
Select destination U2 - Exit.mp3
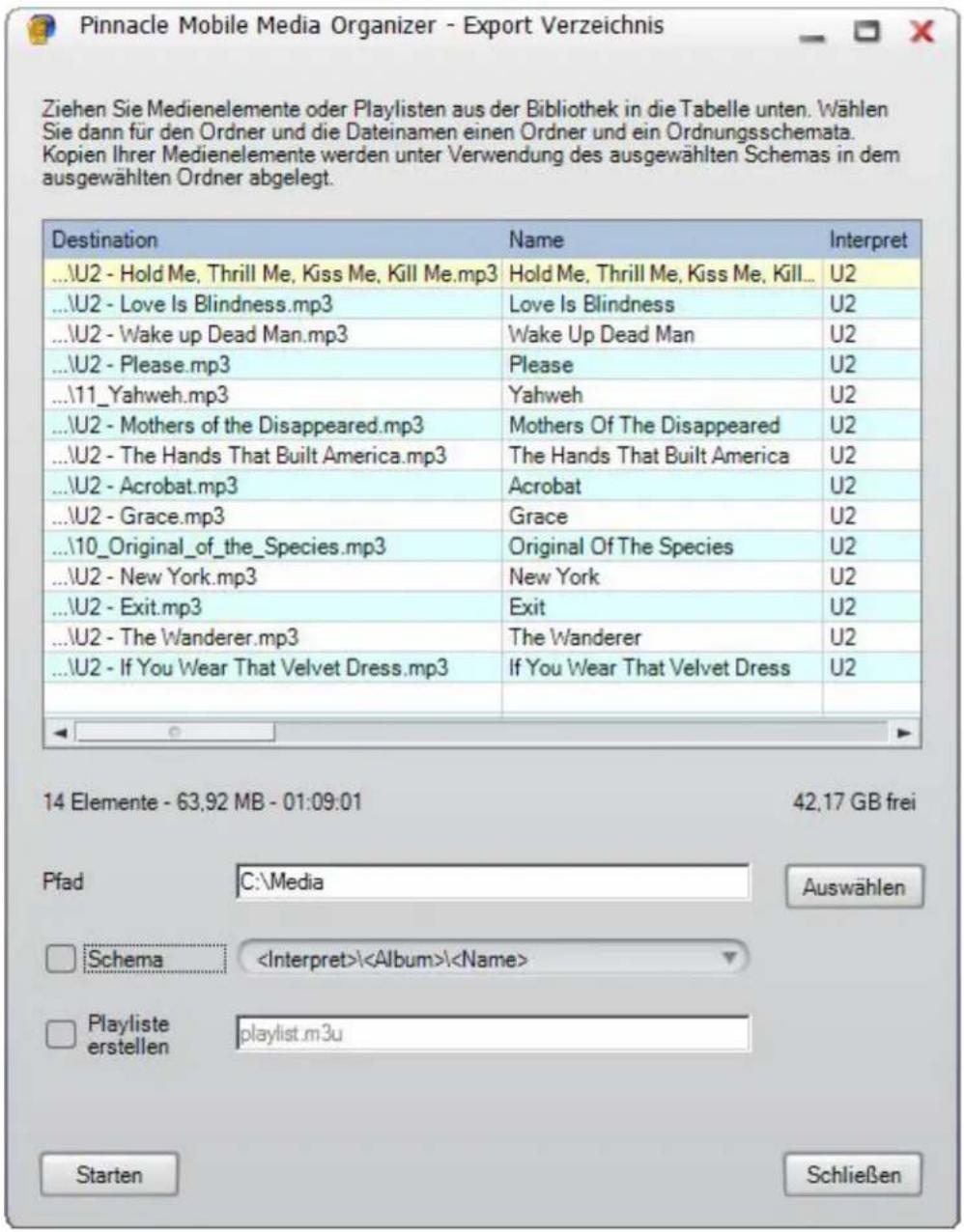click(273, 607)
